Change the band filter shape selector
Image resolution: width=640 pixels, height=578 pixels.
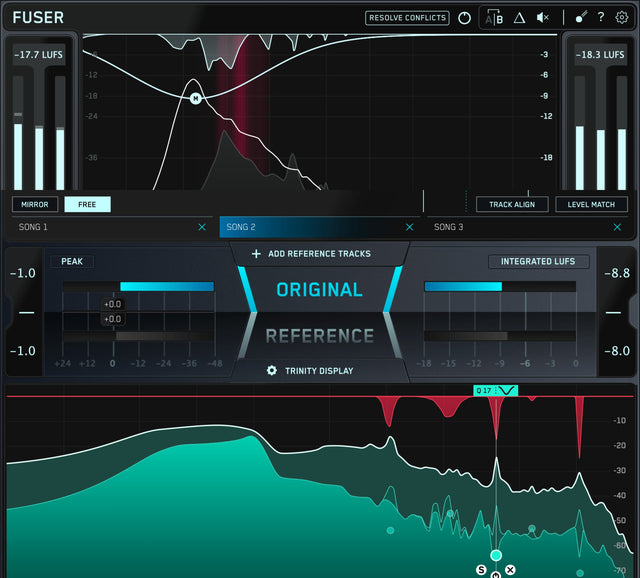point(507,390)
